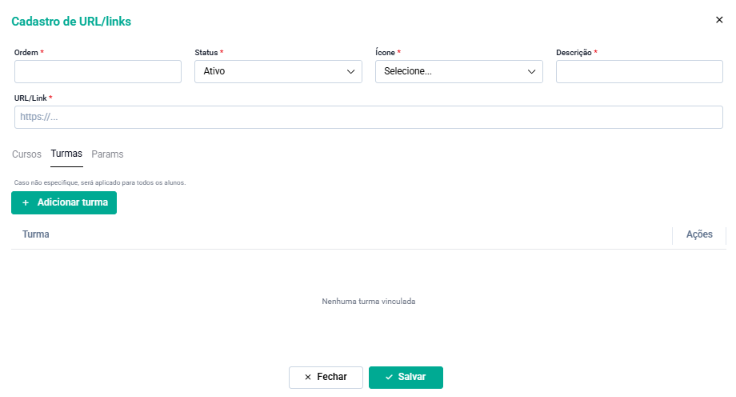The image size is (736, 397).
Task: Click the chevron arrow in the Status field
Action: (351, 72)
